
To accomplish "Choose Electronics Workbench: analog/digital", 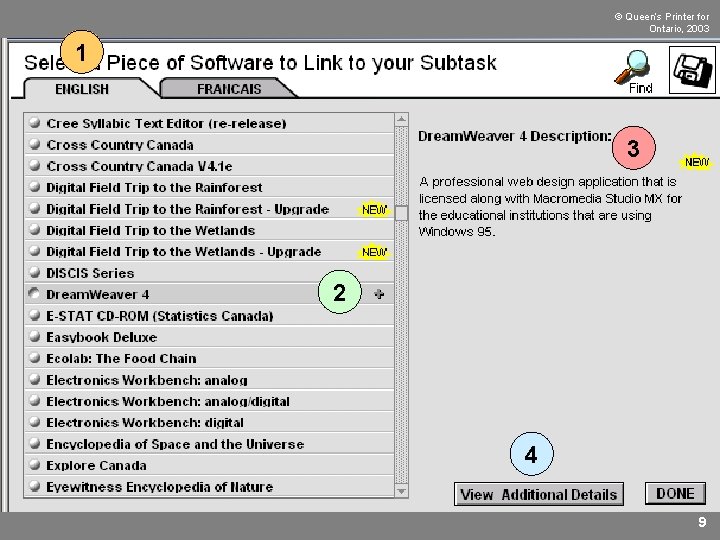I will click(x=209, y=401).
